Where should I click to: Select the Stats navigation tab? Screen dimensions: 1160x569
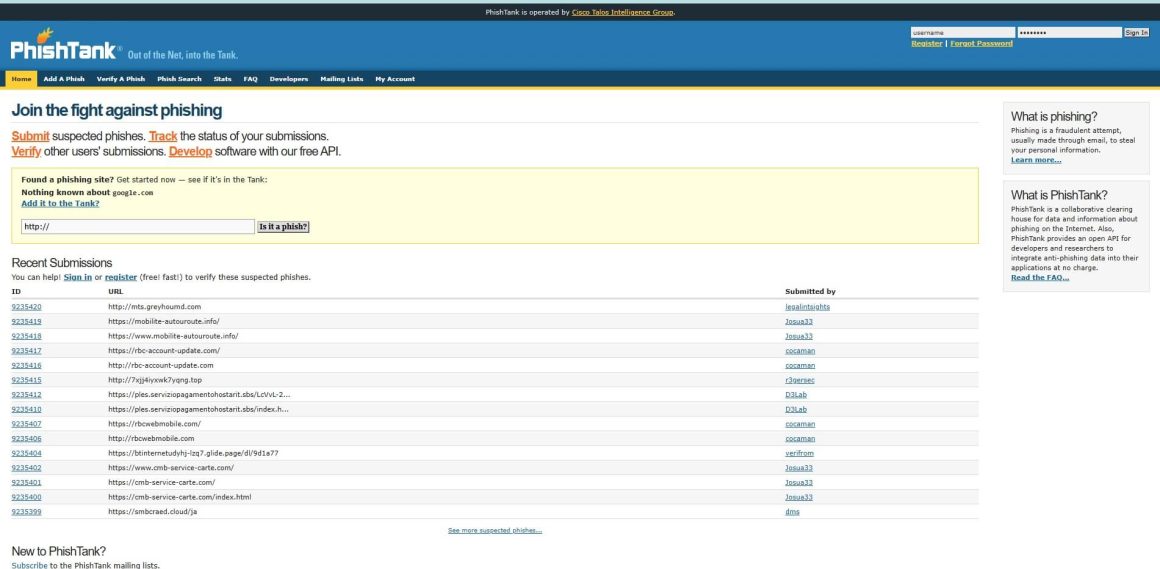click(222, 79)
